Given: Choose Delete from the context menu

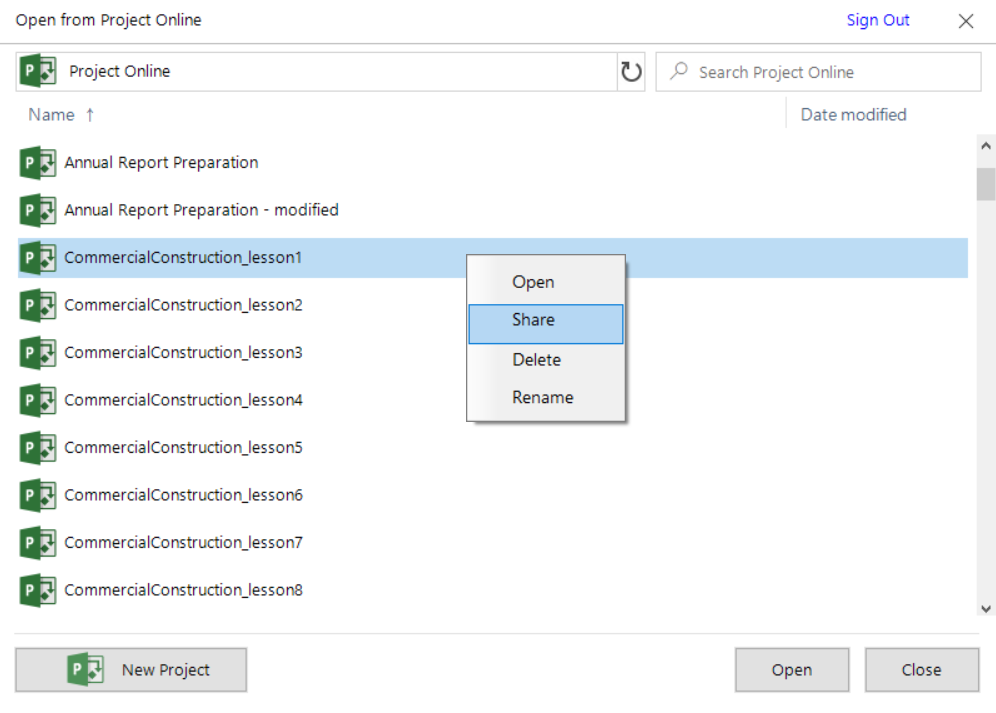Looking at the screenshot, I should [x=546, y=360].
